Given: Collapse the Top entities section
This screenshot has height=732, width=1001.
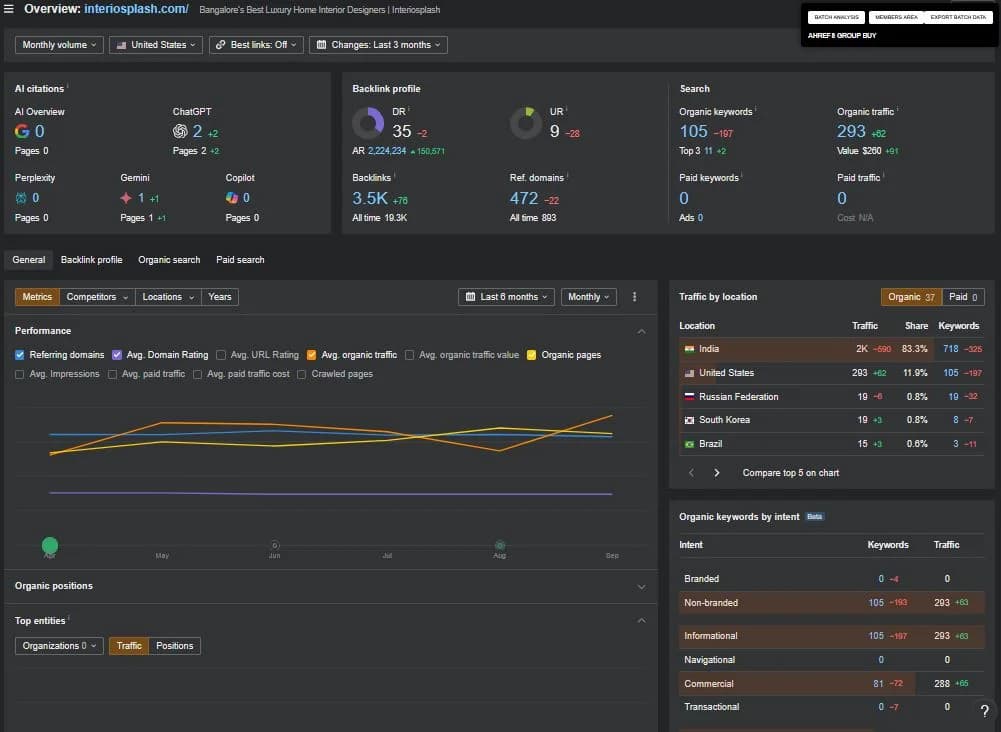Looking at the screenshot, I should tap(641, 621).
